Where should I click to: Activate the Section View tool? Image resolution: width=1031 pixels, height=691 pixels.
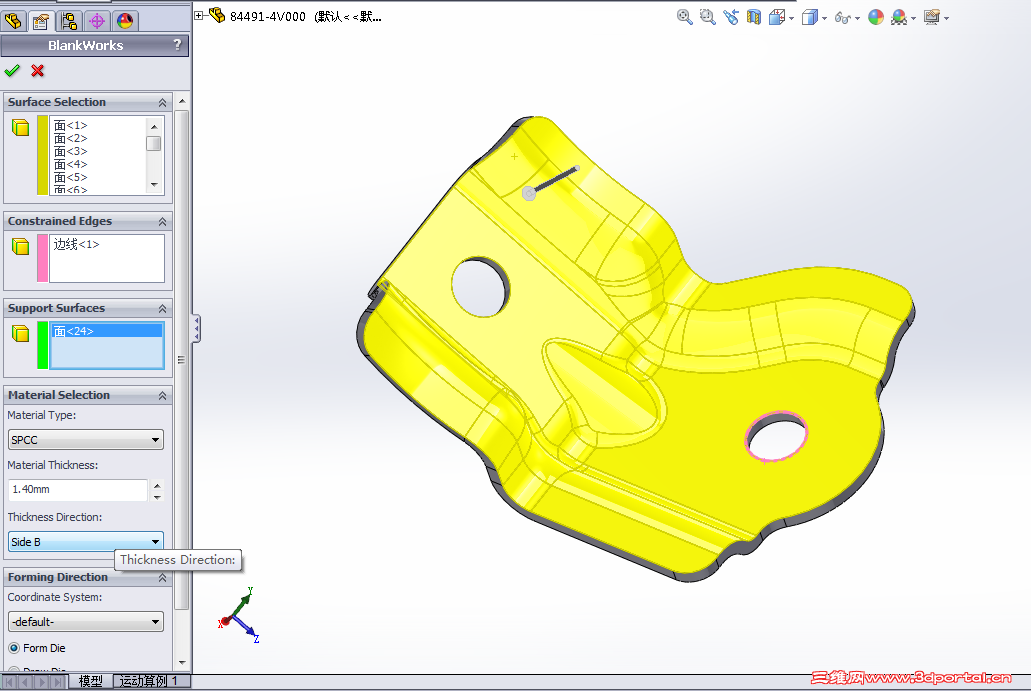tap(754, 17)
